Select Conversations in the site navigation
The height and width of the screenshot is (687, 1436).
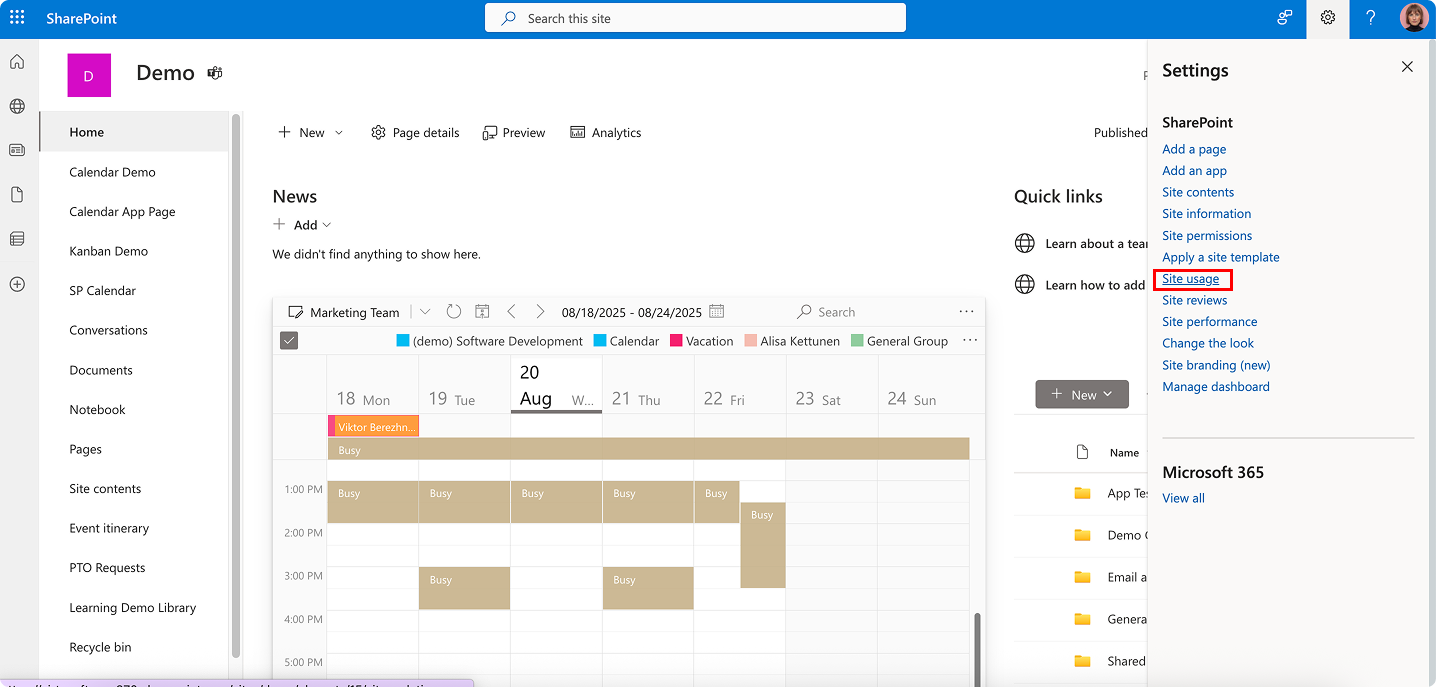pos(108,330)
